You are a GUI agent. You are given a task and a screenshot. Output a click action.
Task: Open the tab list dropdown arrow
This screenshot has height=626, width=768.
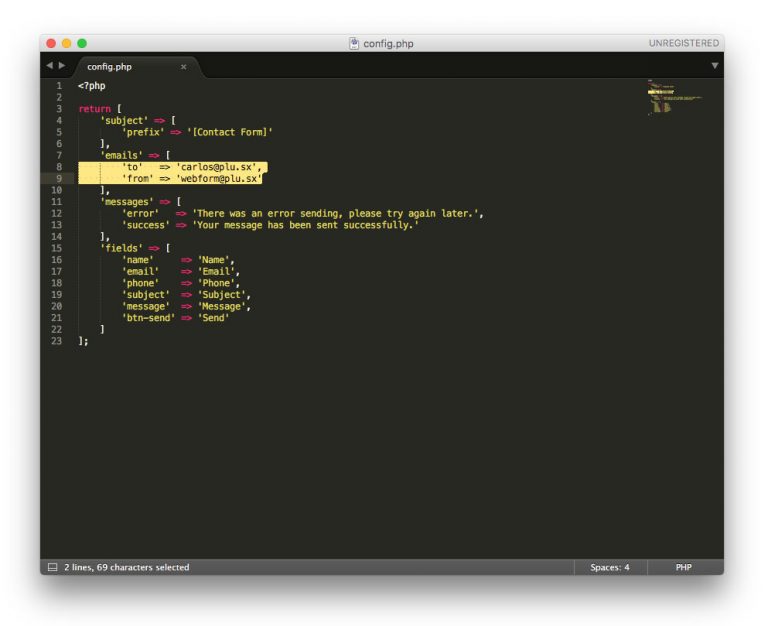[714, 66]
